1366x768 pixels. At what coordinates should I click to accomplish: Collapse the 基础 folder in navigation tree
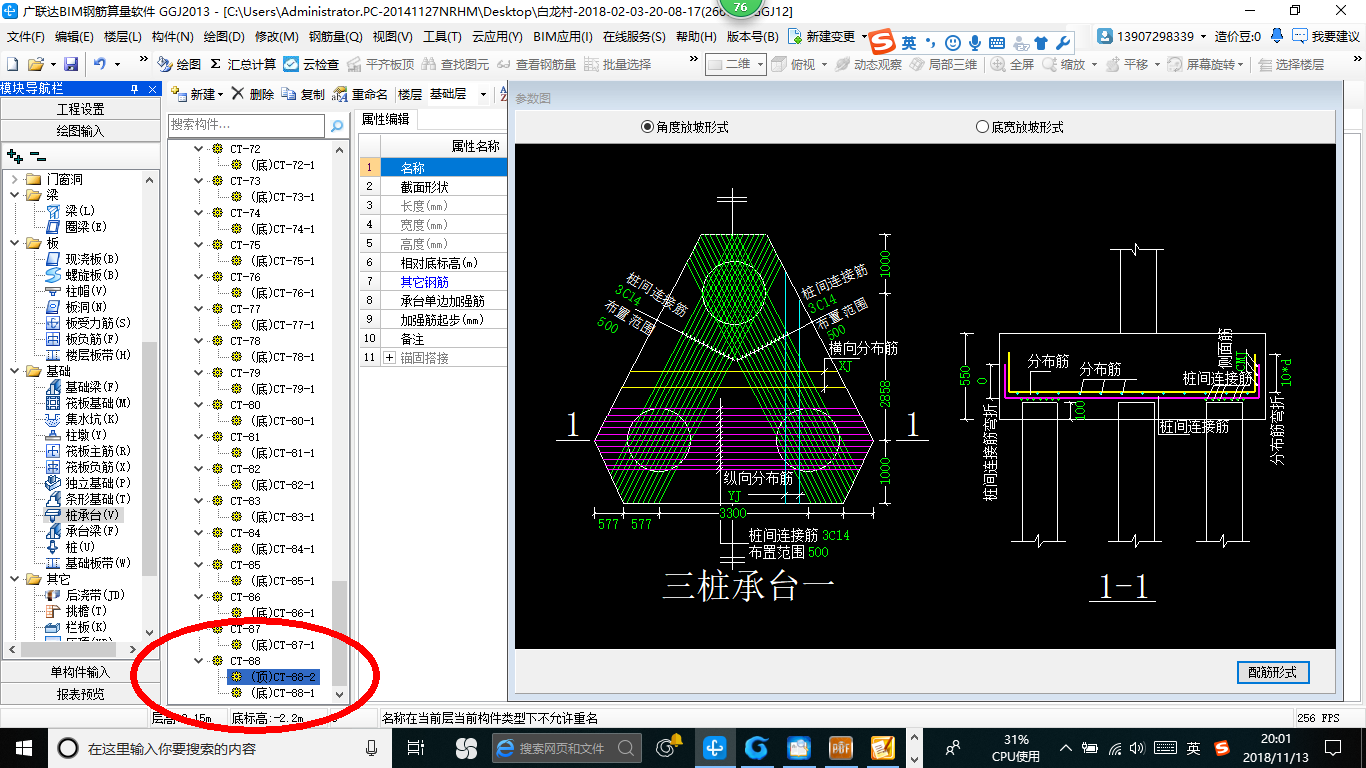[x=15, y=371]
